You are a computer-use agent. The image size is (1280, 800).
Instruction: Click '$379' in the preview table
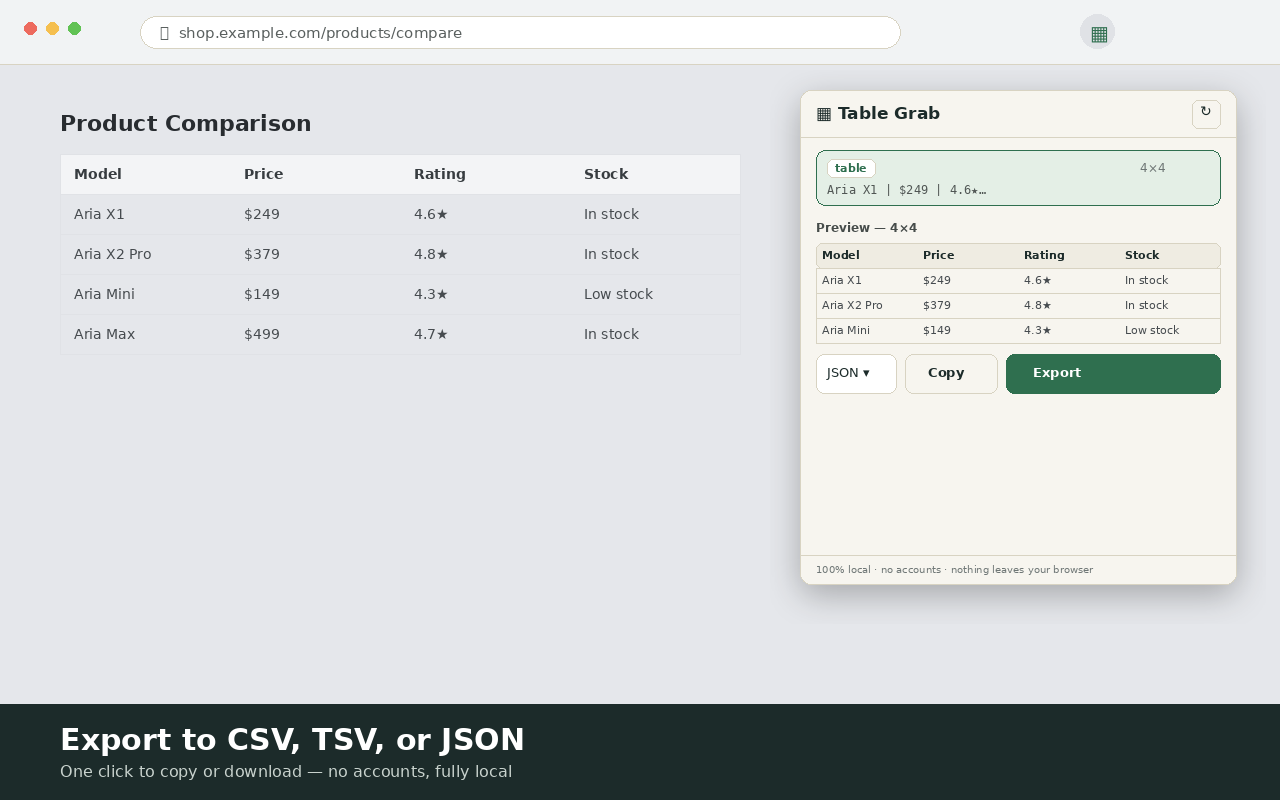pyautogui.click(x=937, y=306)
